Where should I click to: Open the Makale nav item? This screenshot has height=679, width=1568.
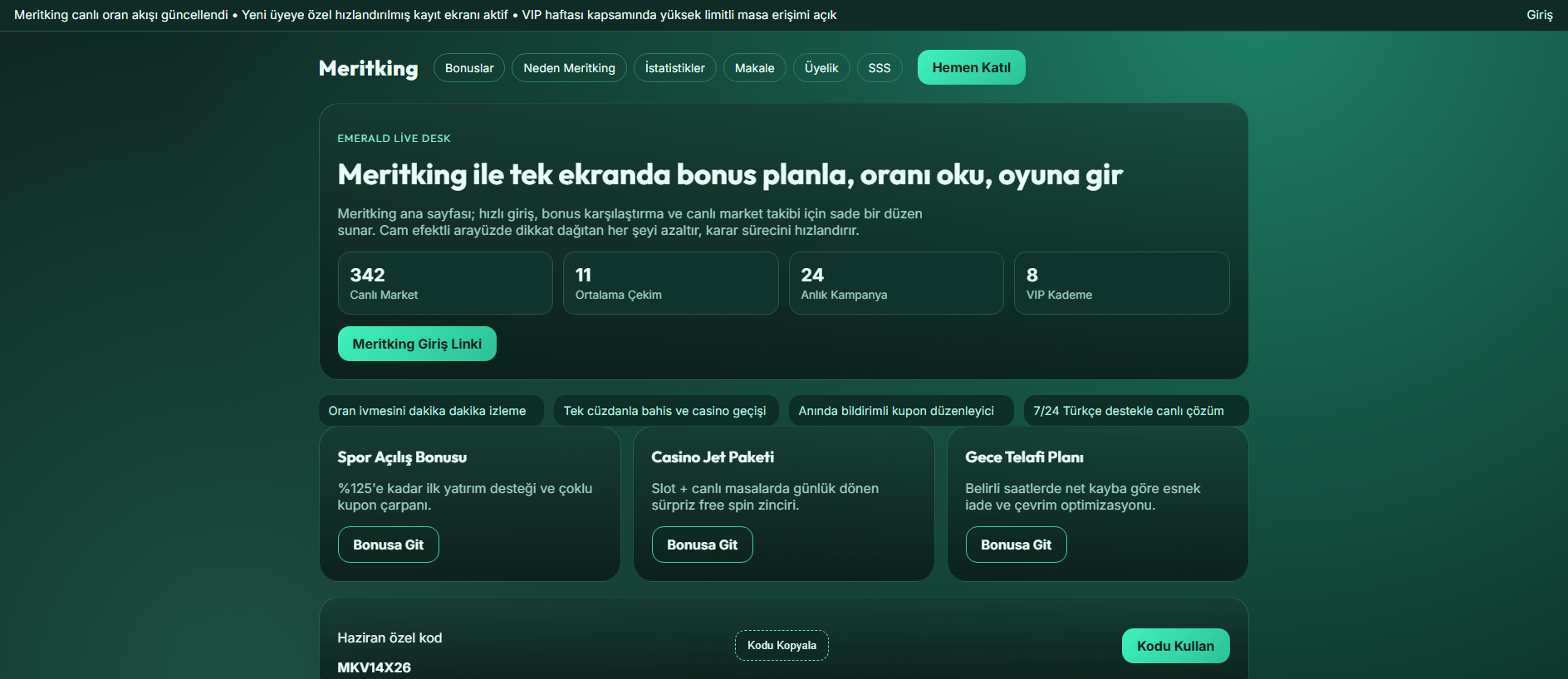(755, 68)
